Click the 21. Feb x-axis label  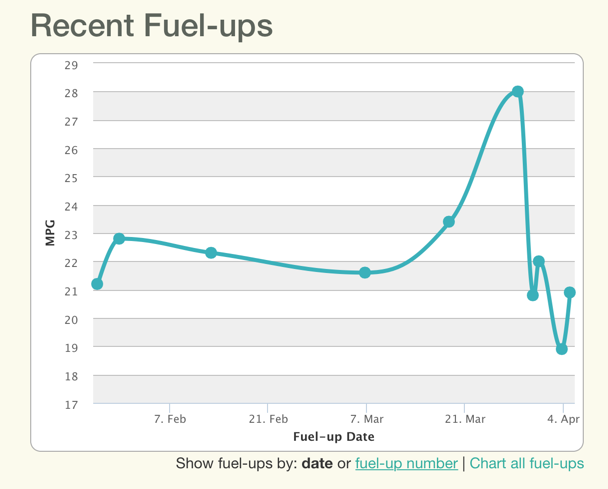269,419
